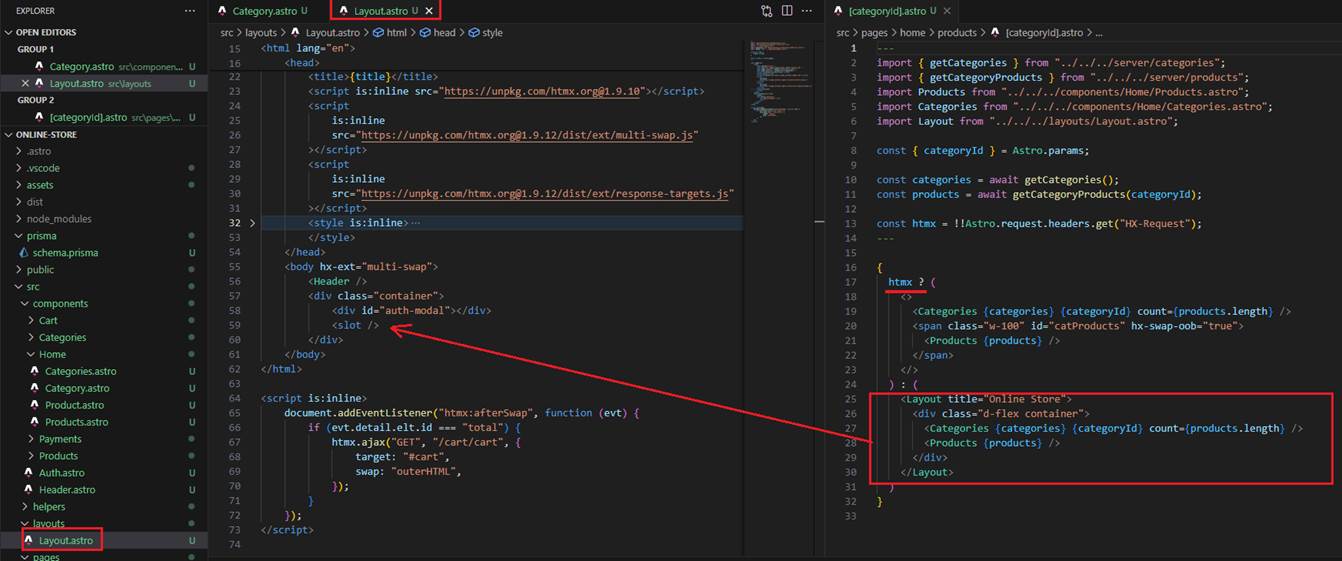Expand the Products folder in explorer

(x=58, y=456)
